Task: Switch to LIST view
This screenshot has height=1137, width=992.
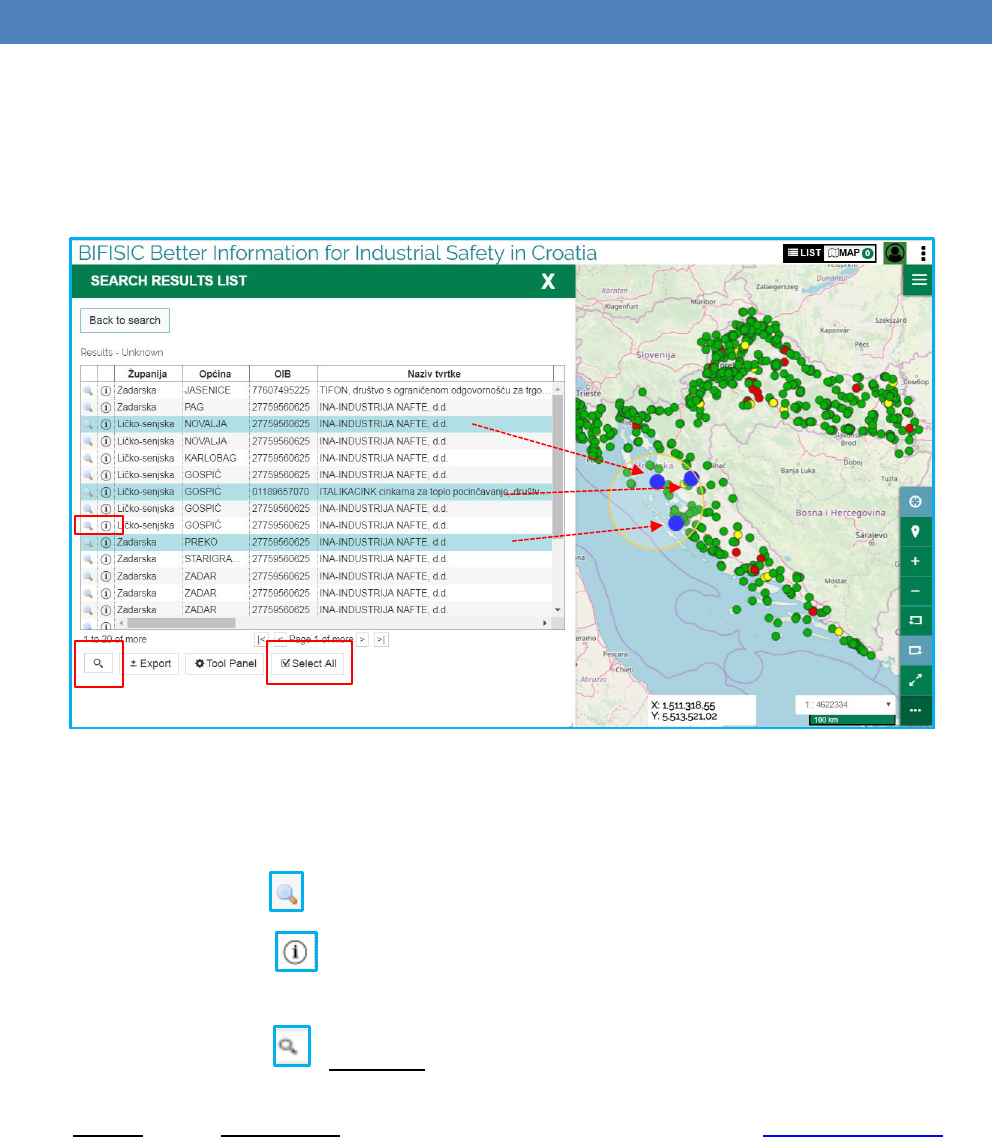Action: tap(804, 253)
